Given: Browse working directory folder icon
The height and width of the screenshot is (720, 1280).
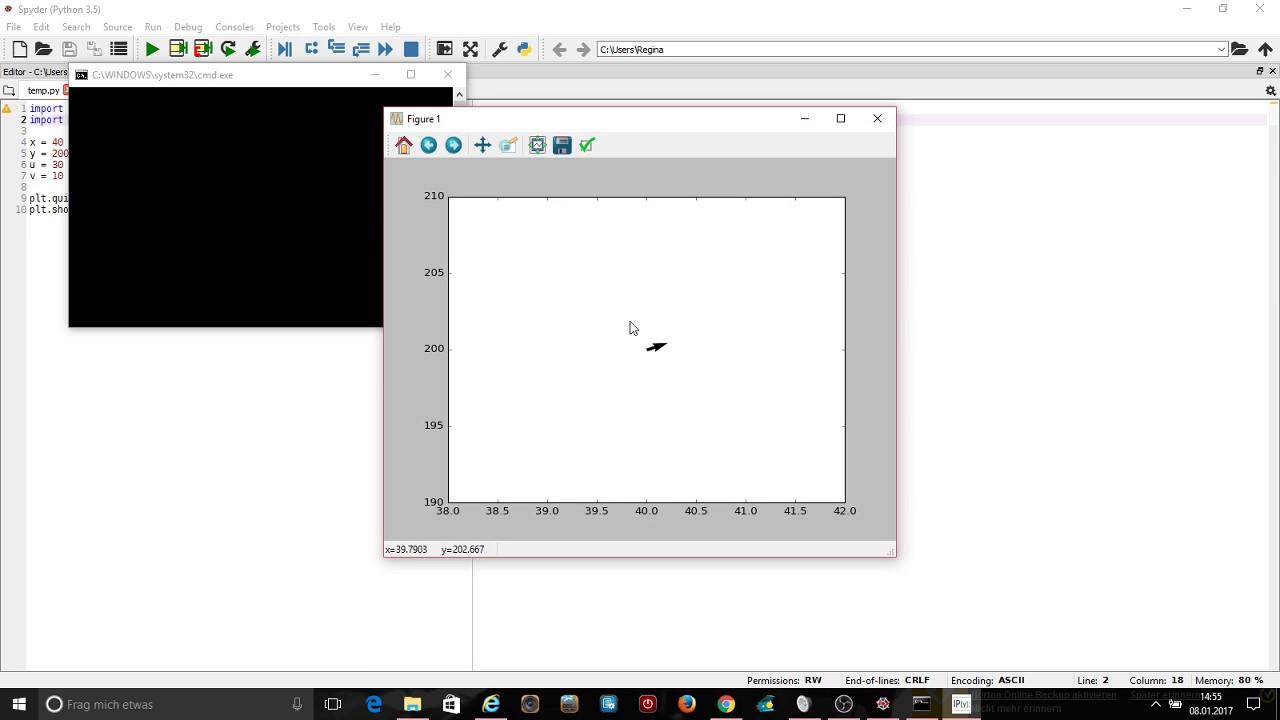Looking at the screenshot, I should 1240,49.
